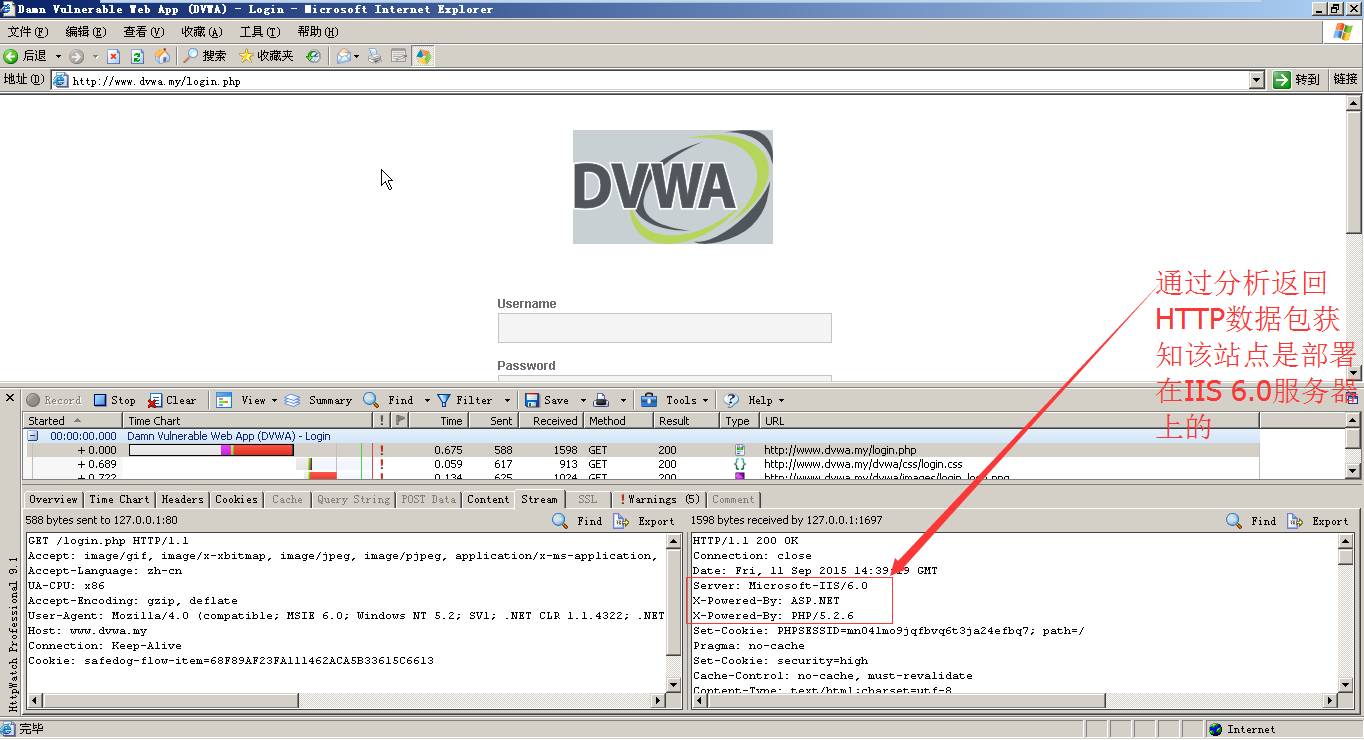The width and height of the screenshot is (1364, 740).
Task: Click the page vertical scrollbar down arrow
Action: pos(1354,372)
